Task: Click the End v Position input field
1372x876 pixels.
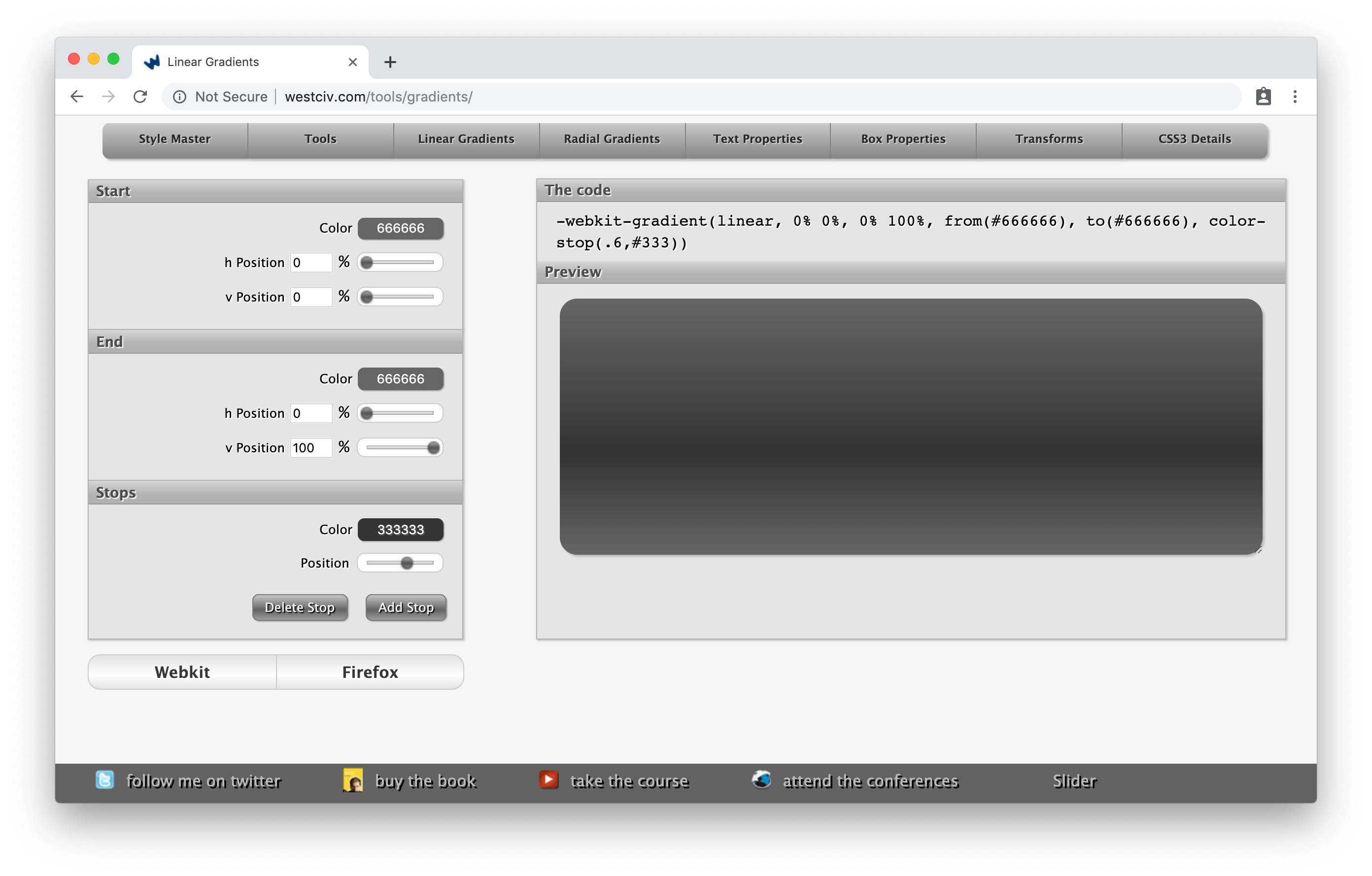Action: [310, 447]
